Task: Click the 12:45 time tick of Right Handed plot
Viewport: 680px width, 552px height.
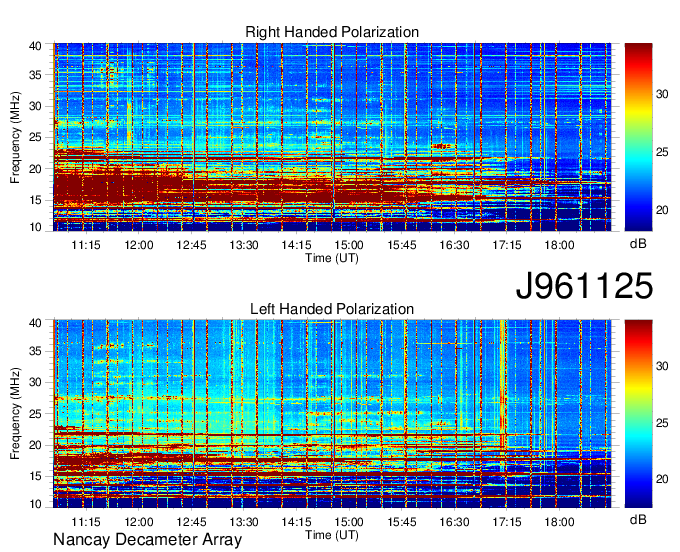Action: pyautogui.click(x=191, y=245)
